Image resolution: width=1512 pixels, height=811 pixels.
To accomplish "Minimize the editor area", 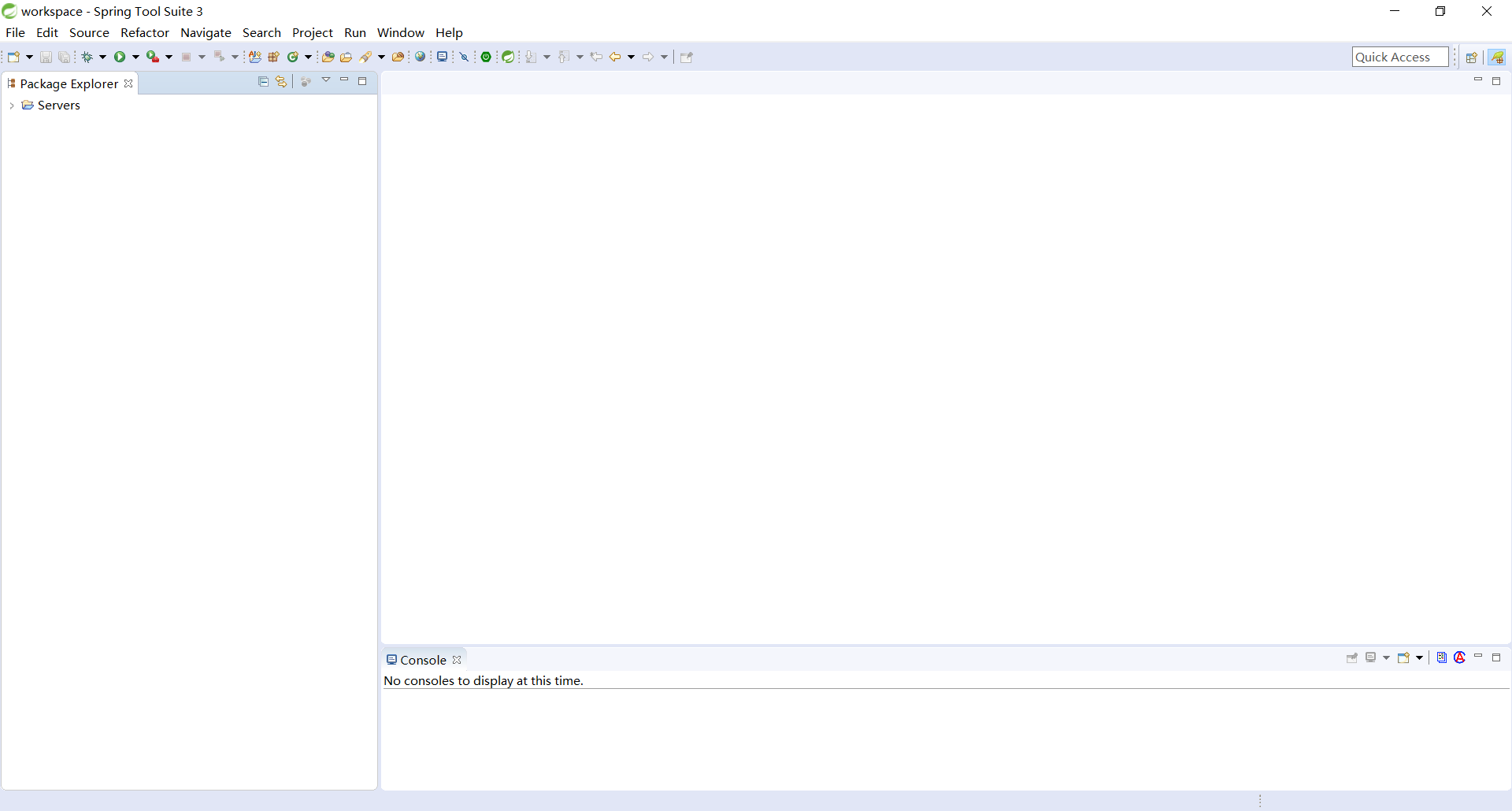I will coord(1478,80).
